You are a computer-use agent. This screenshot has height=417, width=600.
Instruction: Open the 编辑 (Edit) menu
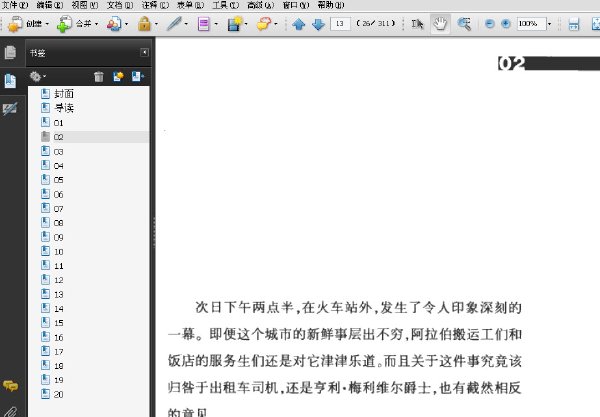tap(49, 5)
